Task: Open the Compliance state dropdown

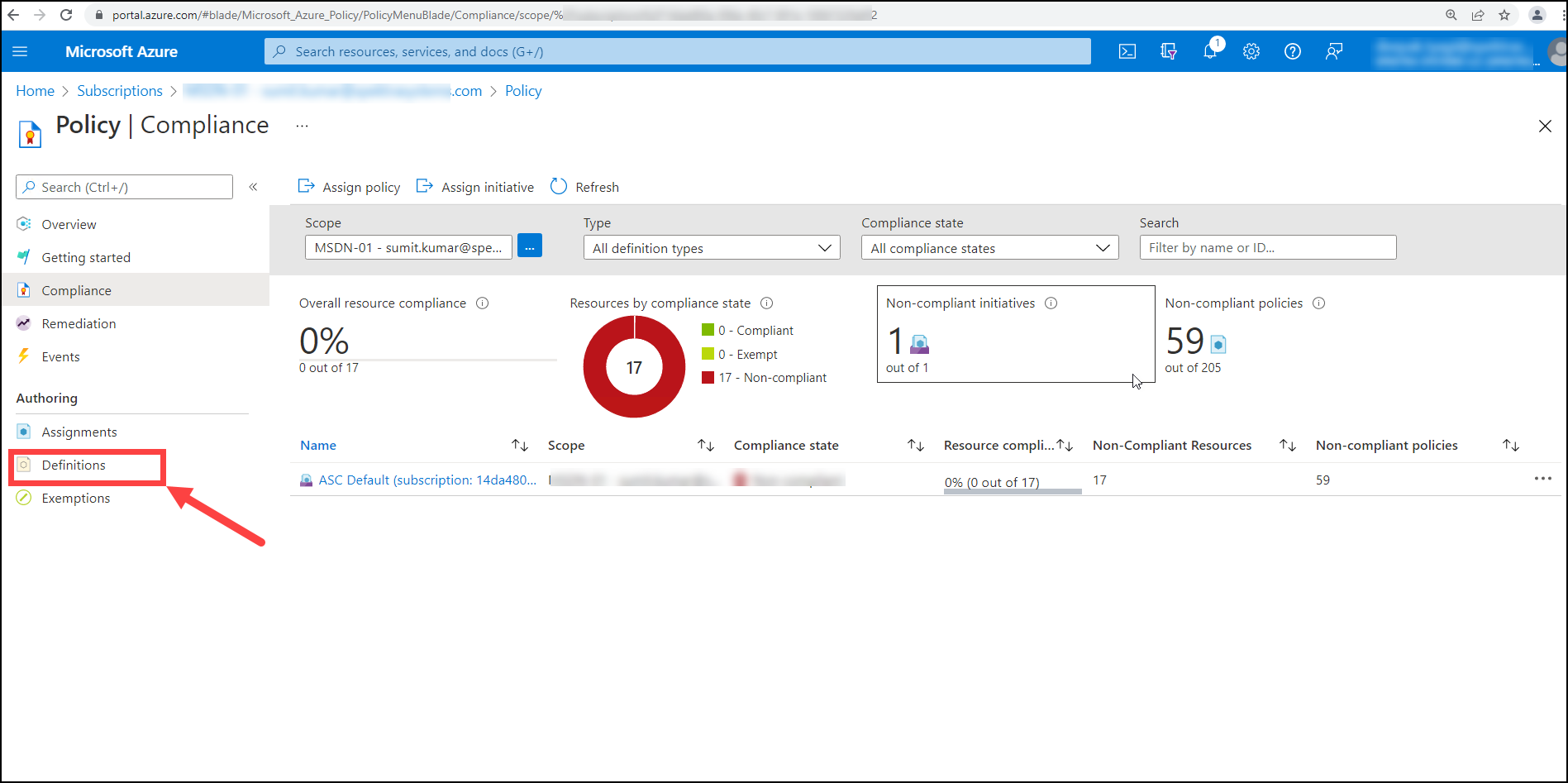Action: (x=989, y=248)
